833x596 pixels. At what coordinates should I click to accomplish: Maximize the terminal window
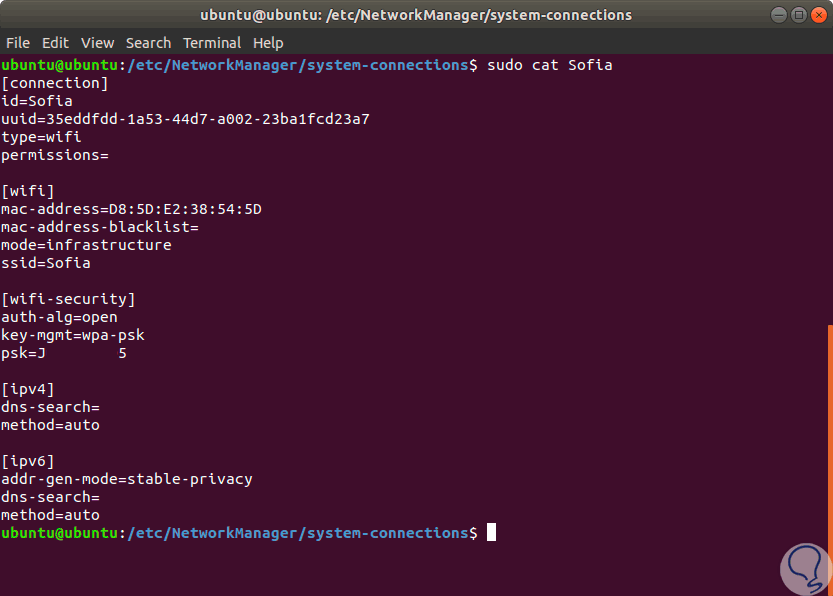798,15
